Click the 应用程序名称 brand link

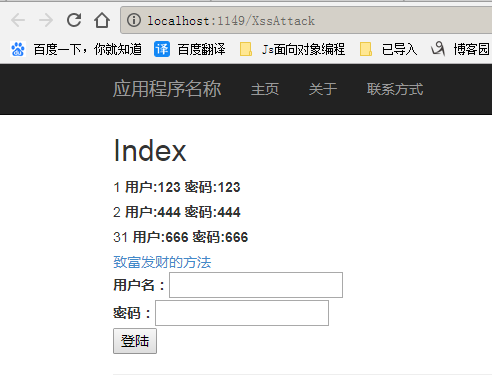click(x=167, y=89)
